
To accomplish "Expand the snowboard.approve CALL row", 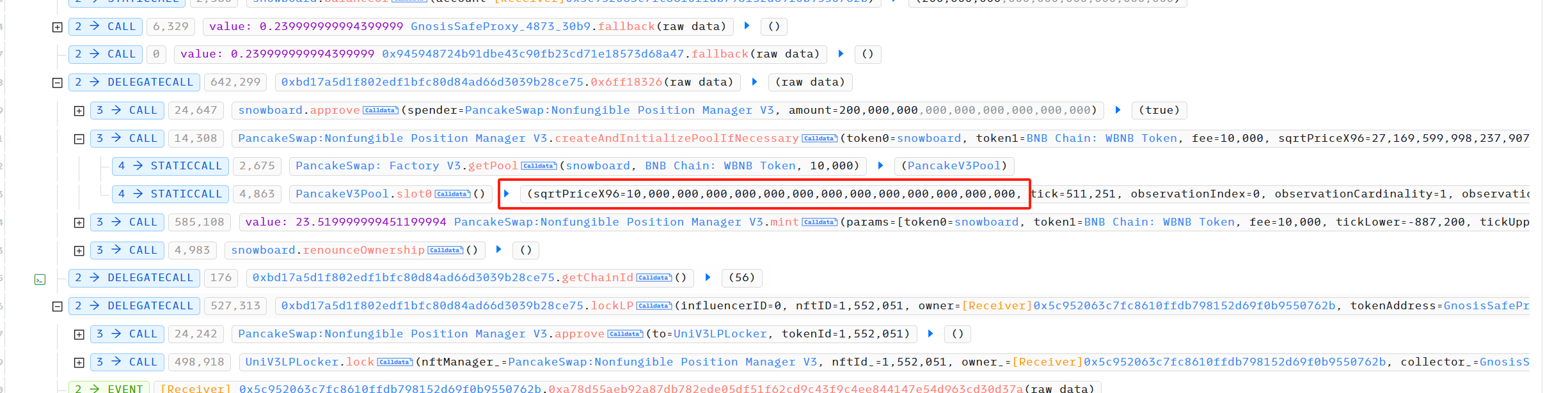I will pos(79,111).
